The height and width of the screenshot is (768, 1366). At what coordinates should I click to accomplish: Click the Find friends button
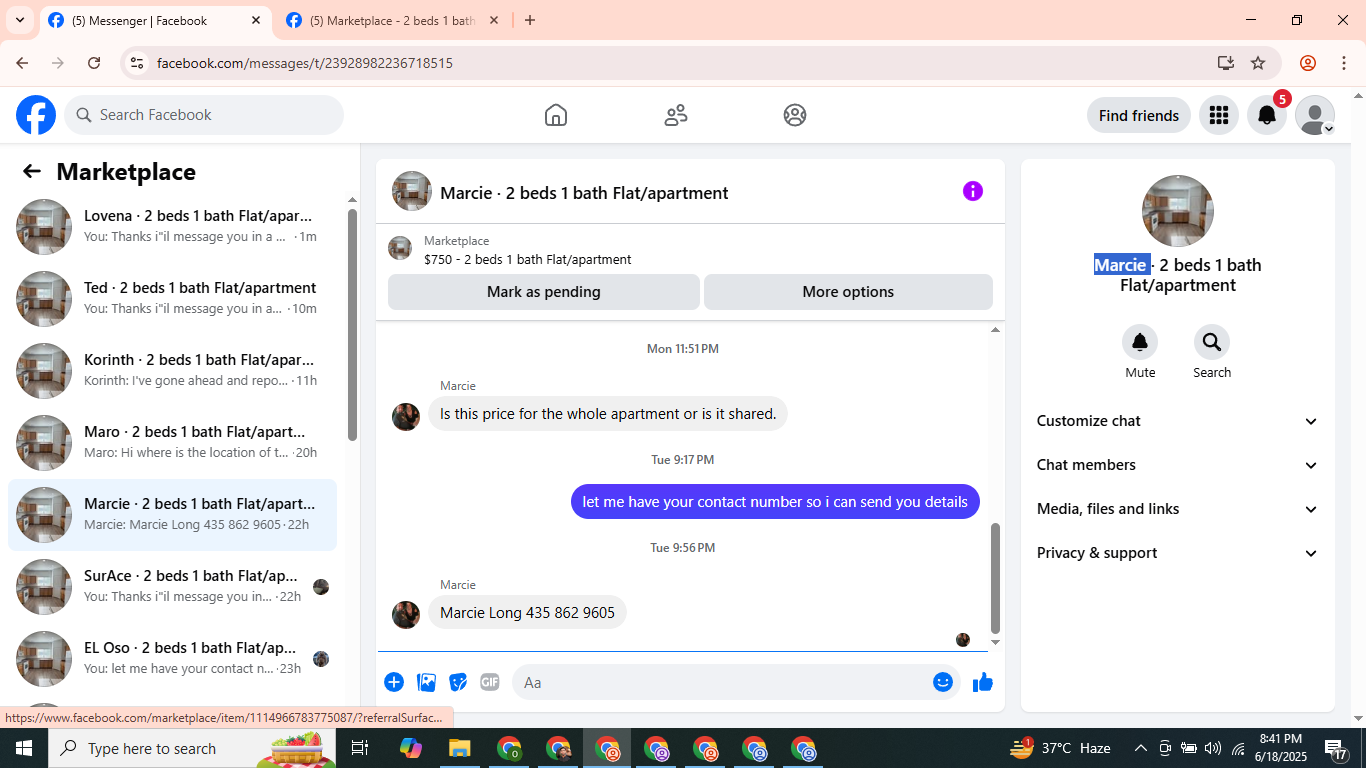[x=1139, y=115]
